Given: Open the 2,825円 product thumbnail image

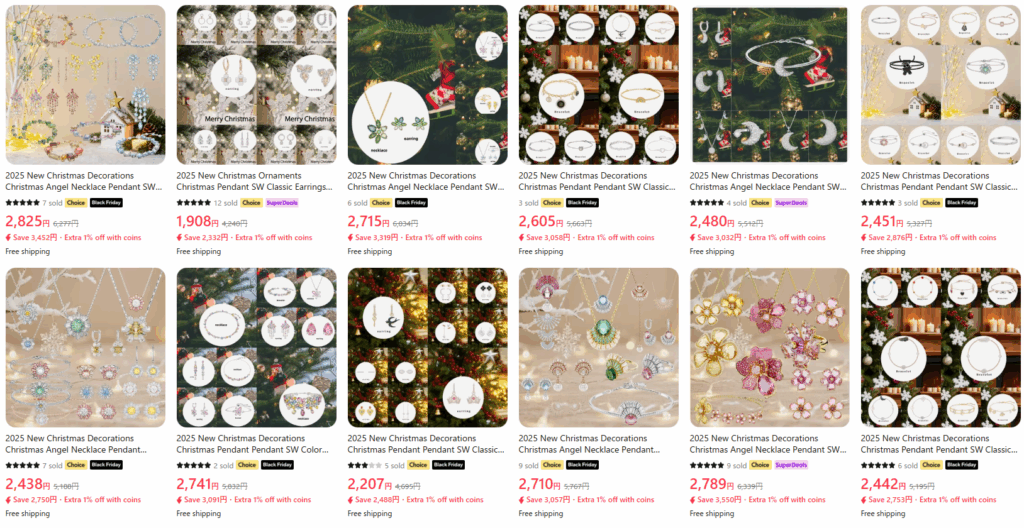Looking at the screenshot, I should [86, 85].
